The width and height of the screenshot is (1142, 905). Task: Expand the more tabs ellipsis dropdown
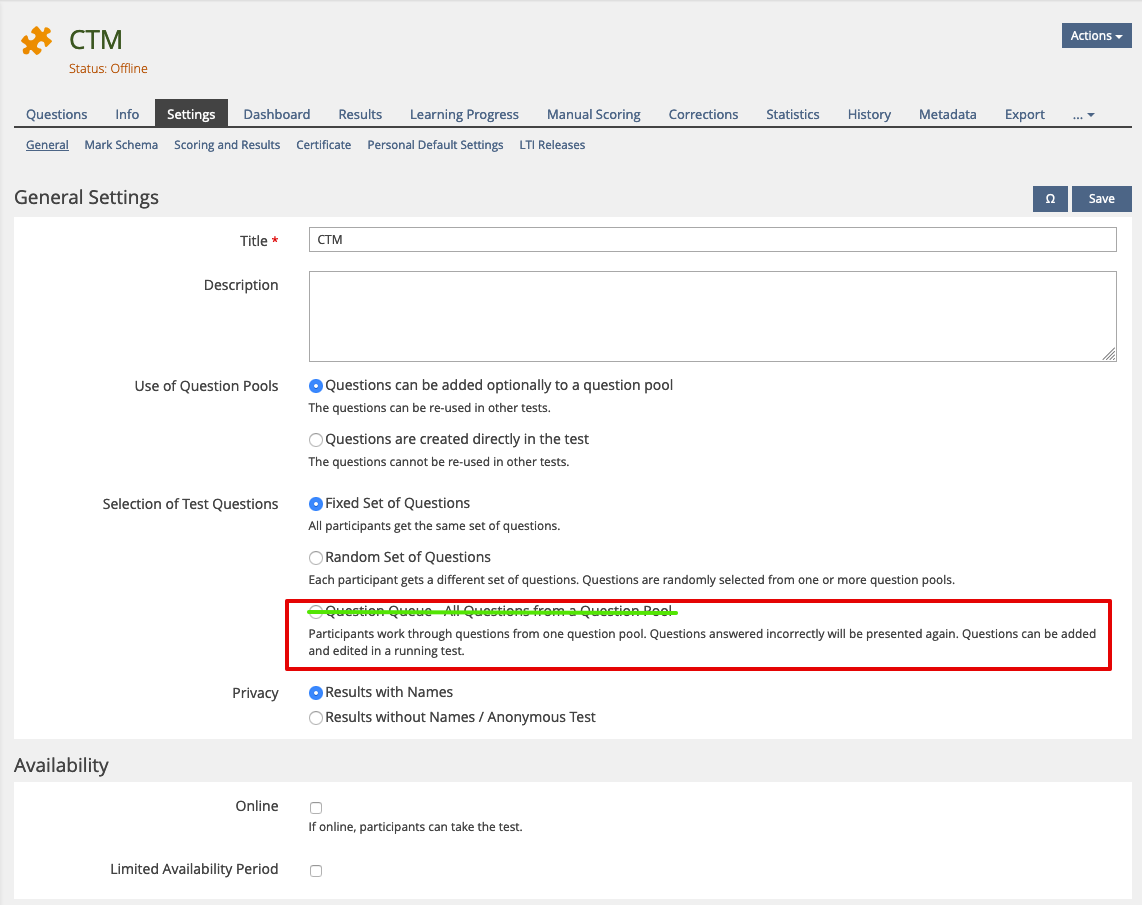(x=1083, y=115)
